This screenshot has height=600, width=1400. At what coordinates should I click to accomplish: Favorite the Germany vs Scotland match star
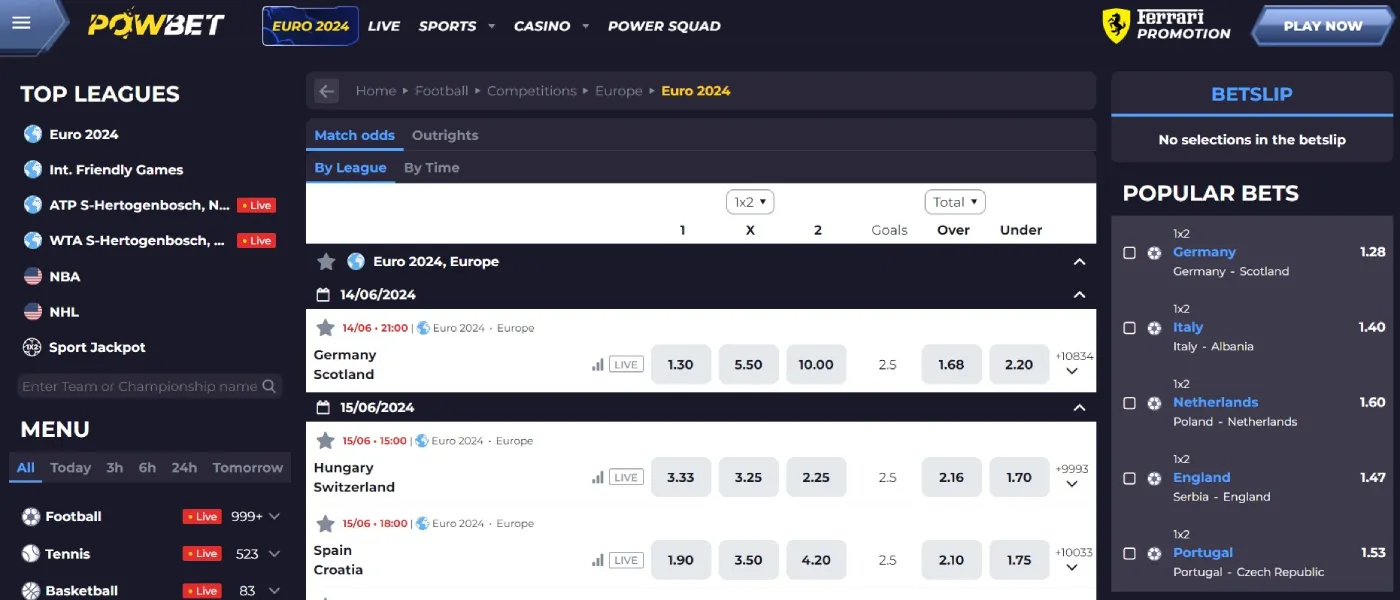[x=326, y=327]
